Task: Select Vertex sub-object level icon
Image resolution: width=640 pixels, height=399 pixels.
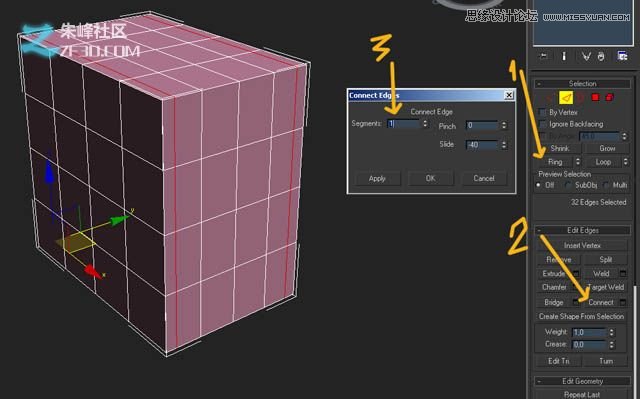Action: tap(548, 98)
